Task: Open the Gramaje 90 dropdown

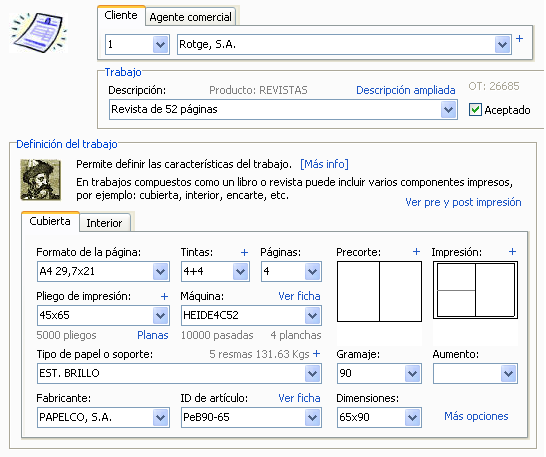Action: coord(413,374)
